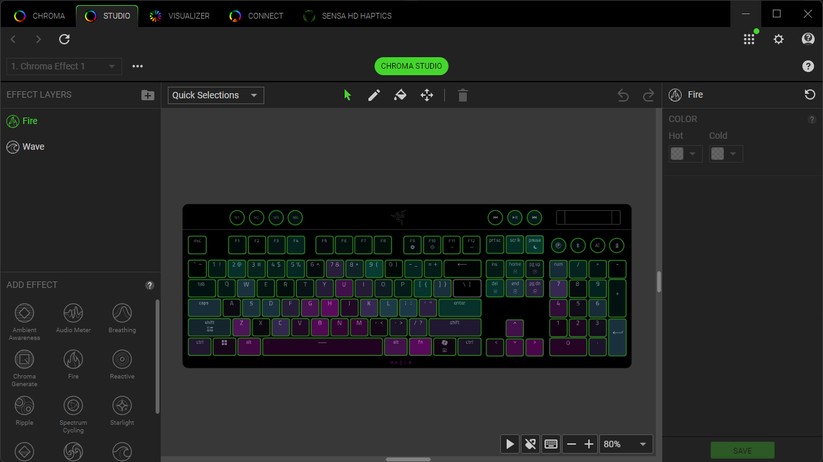Pick the Cold color swatch
The image size is (823, 462).
click(718, 154)
